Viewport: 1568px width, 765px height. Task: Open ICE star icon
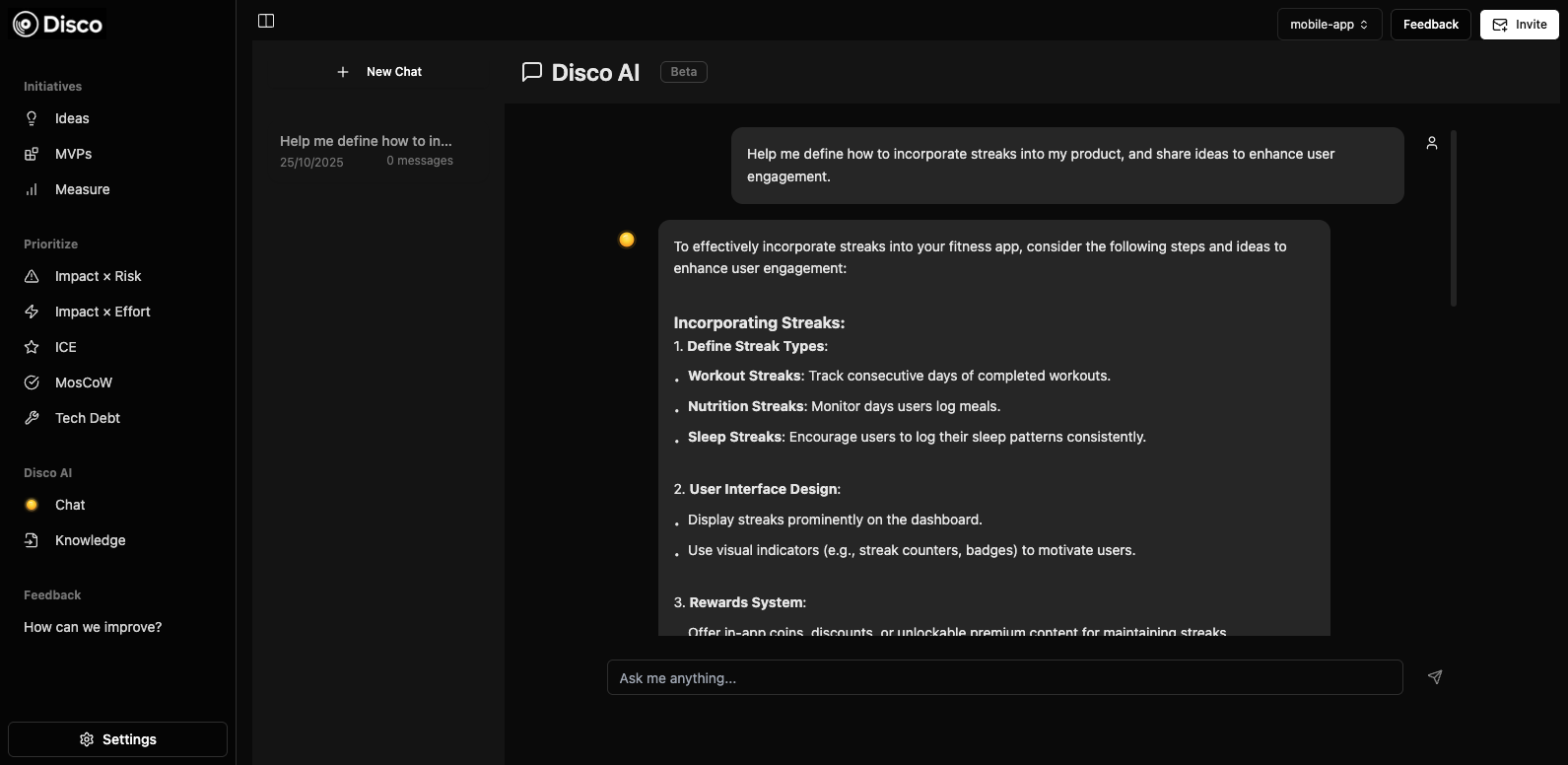(32, 347)
